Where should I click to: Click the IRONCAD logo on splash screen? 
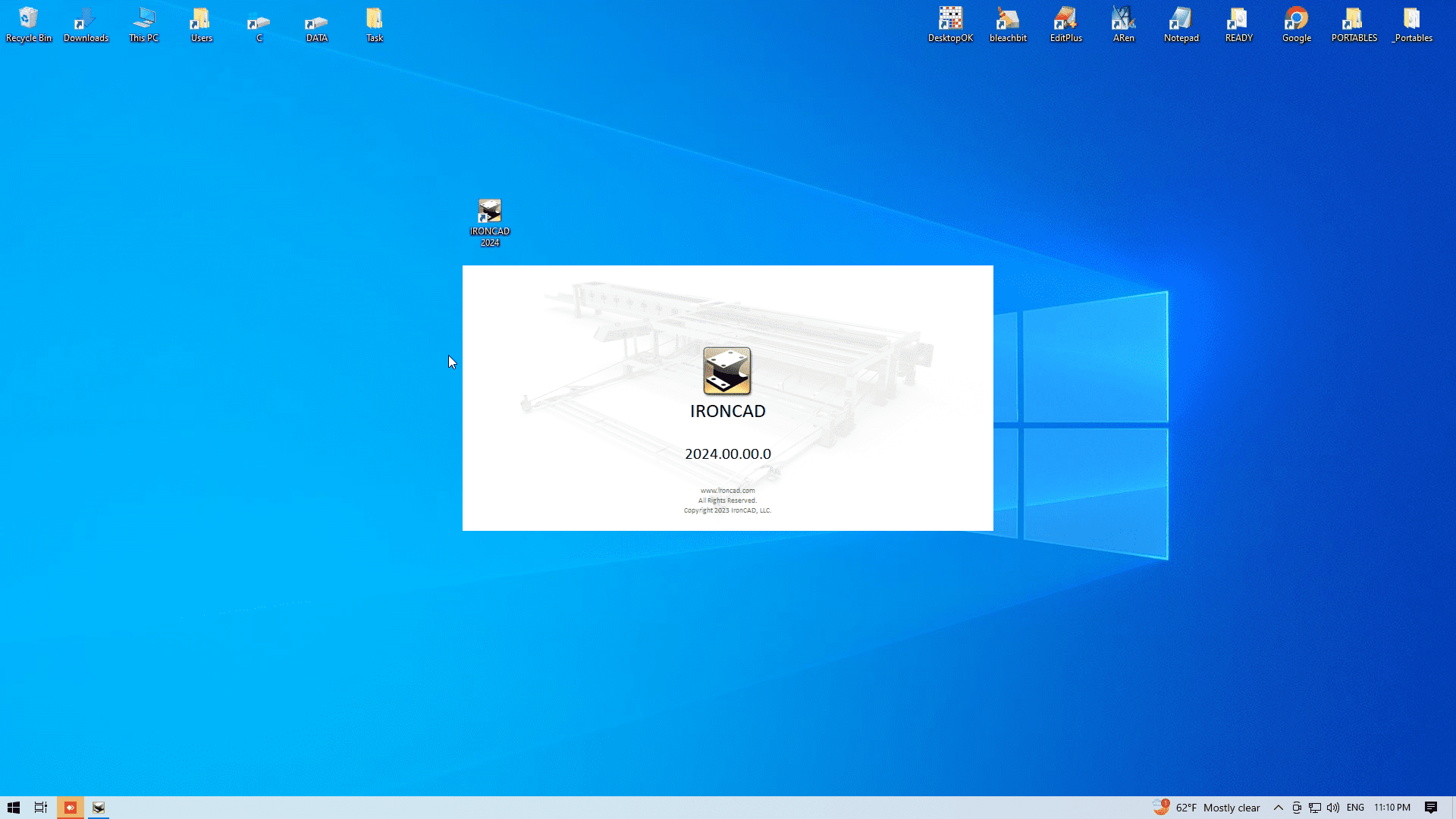click(727, 371)
